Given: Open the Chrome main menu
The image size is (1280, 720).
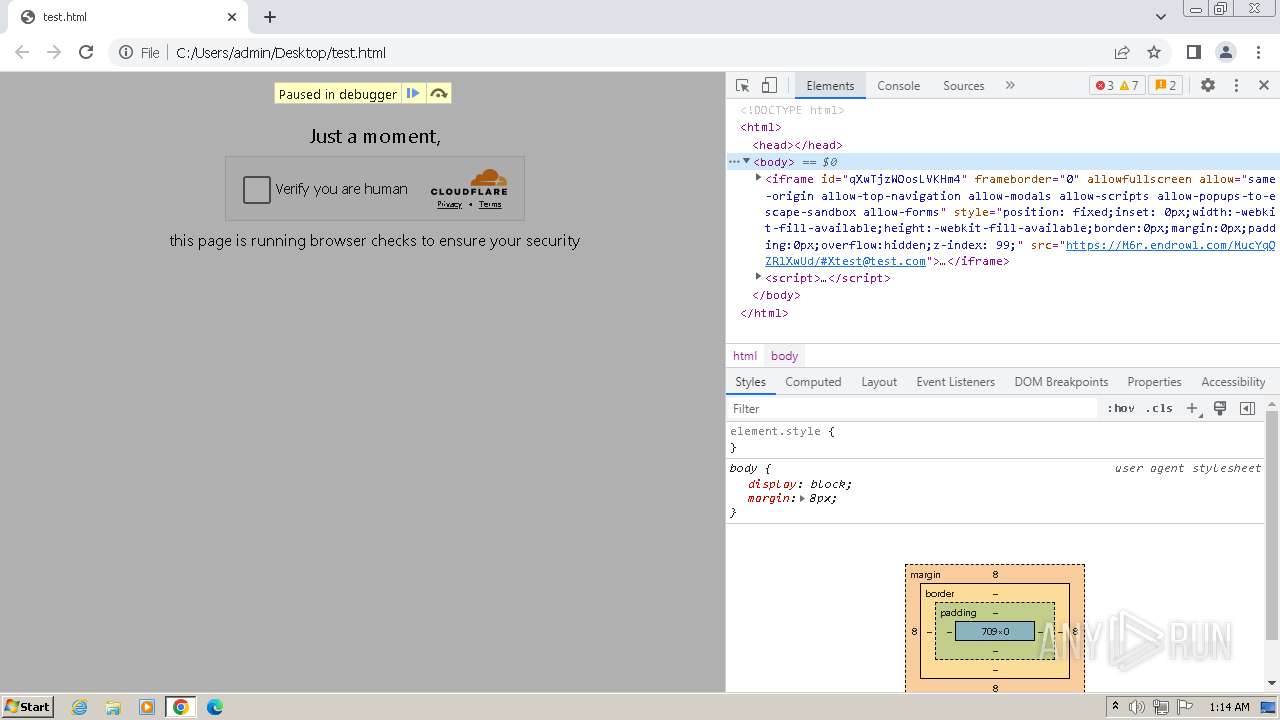Looking at the screenshot, I should point(1258,52).
